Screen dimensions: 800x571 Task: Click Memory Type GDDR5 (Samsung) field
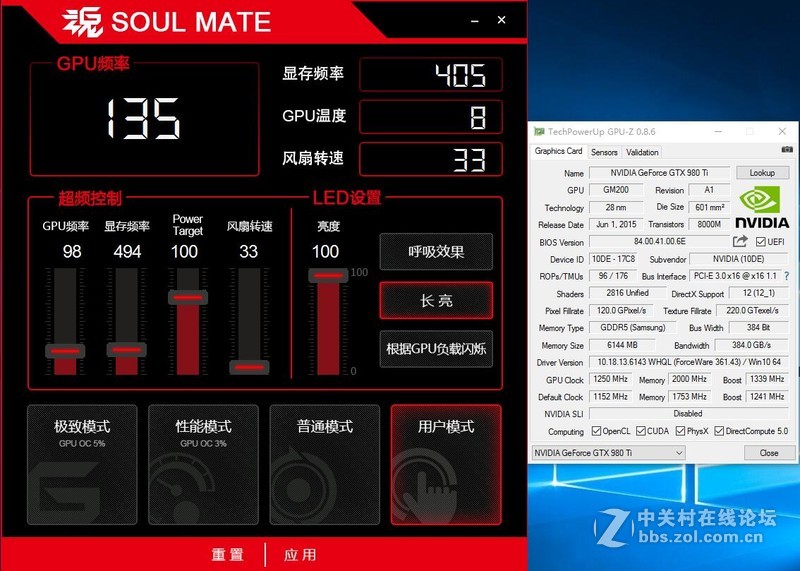(633, 328)
